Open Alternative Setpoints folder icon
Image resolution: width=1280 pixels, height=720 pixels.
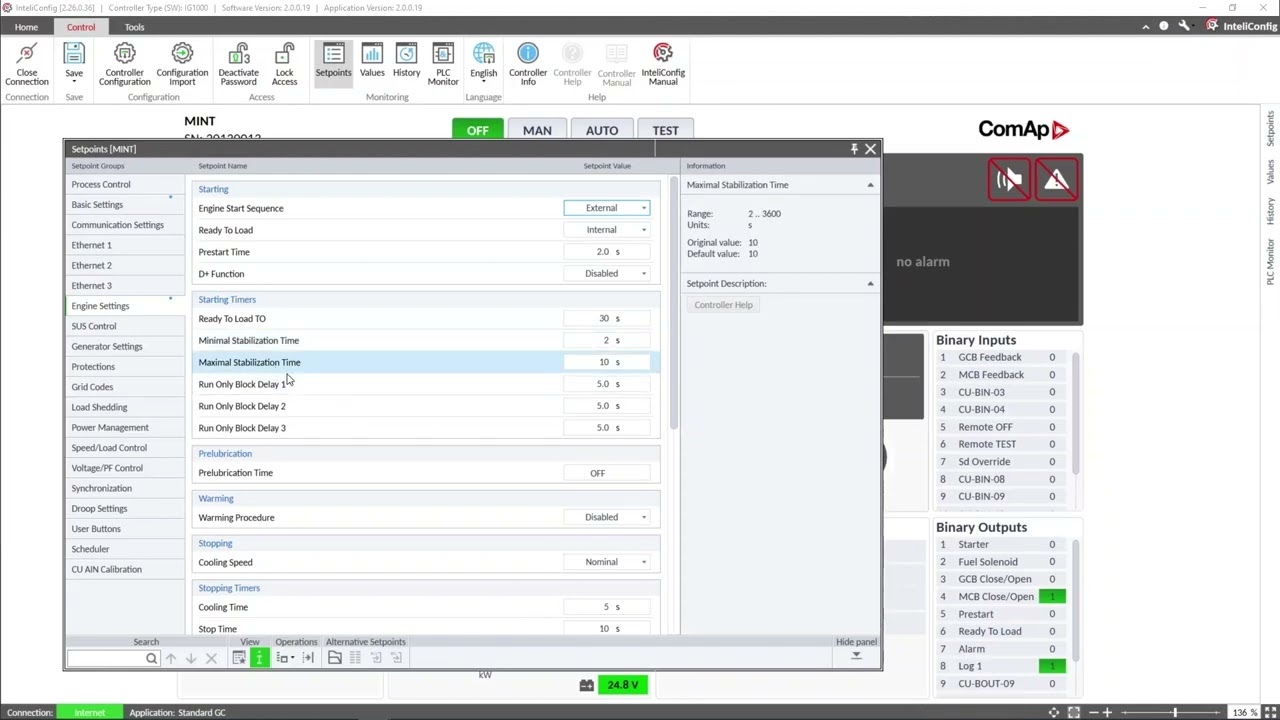pos(335,657)
